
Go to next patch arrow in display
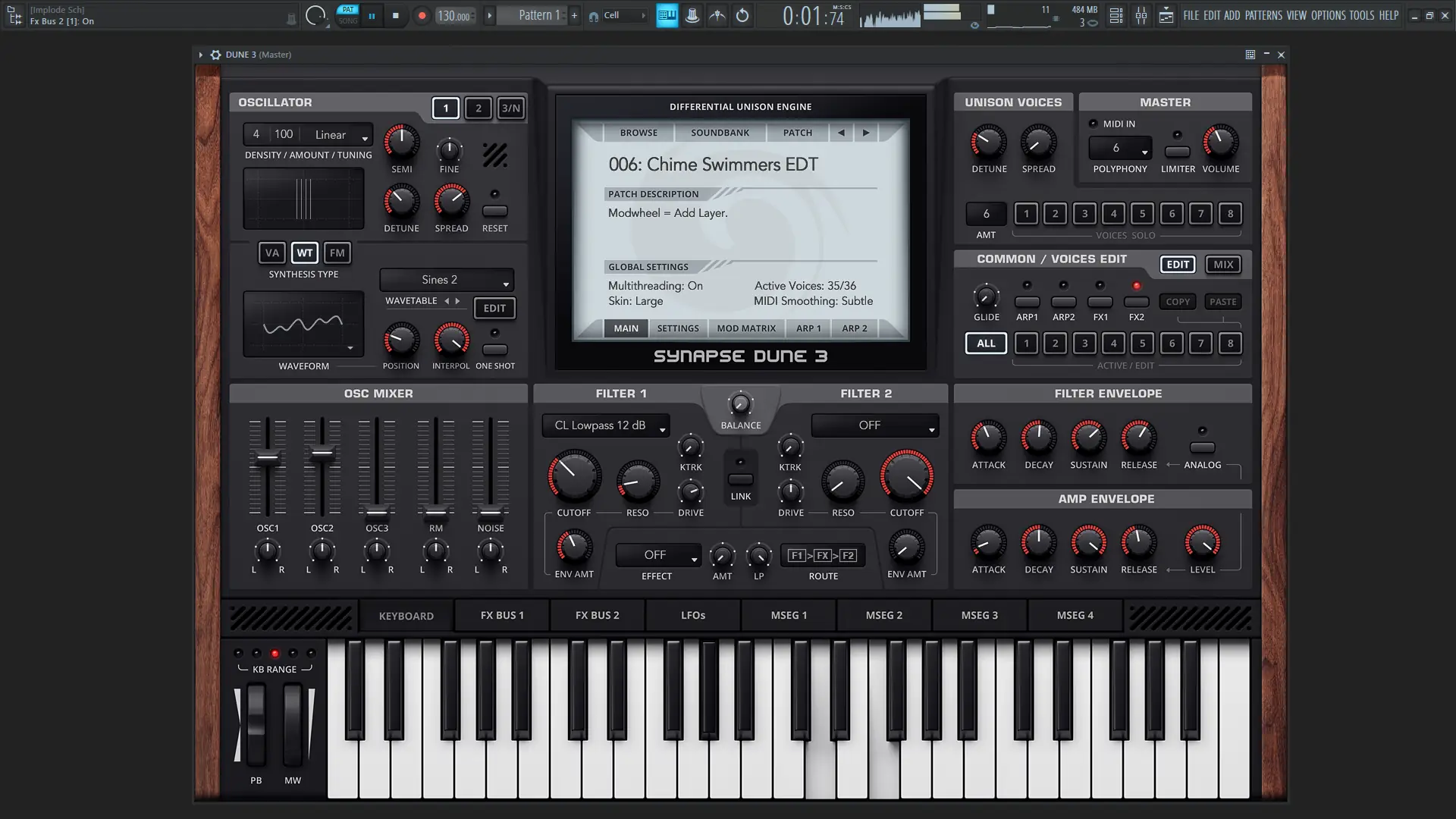click(x=865, y=133)
